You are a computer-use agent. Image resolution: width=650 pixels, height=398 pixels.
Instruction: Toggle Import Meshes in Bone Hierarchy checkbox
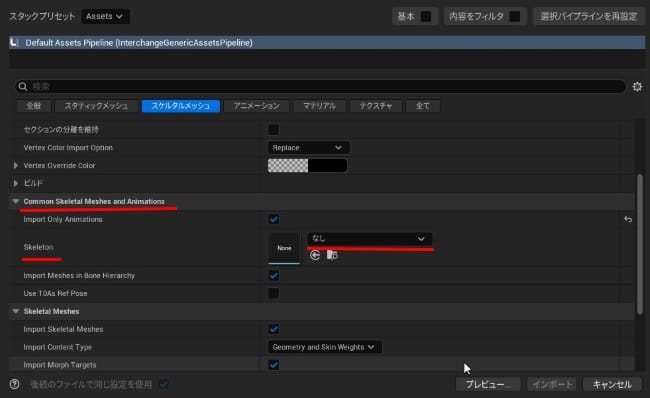point(274,275)
